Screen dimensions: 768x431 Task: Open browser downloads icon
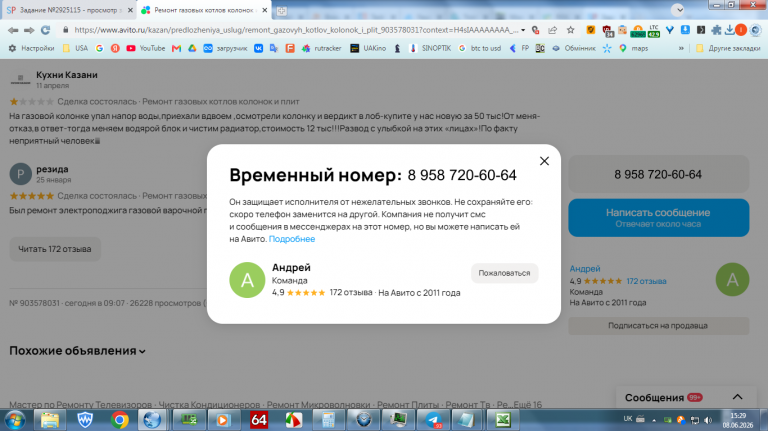tap(729, 30)
